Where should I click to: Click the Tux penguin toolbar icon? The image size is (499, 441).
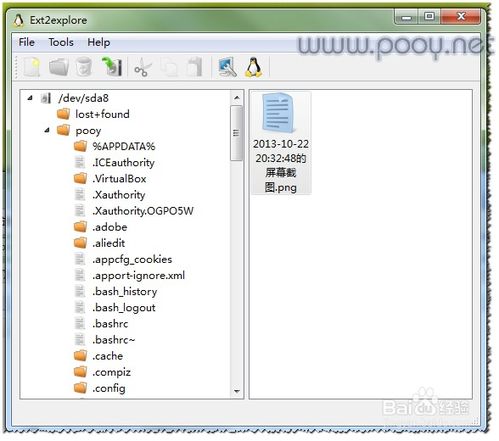pos(254,67)
